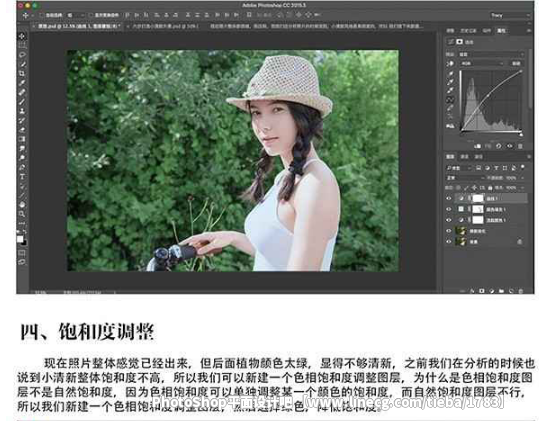560x421 pixels.
Task: Hide the second adjustment layer with mask
Action: coord(449,209)
